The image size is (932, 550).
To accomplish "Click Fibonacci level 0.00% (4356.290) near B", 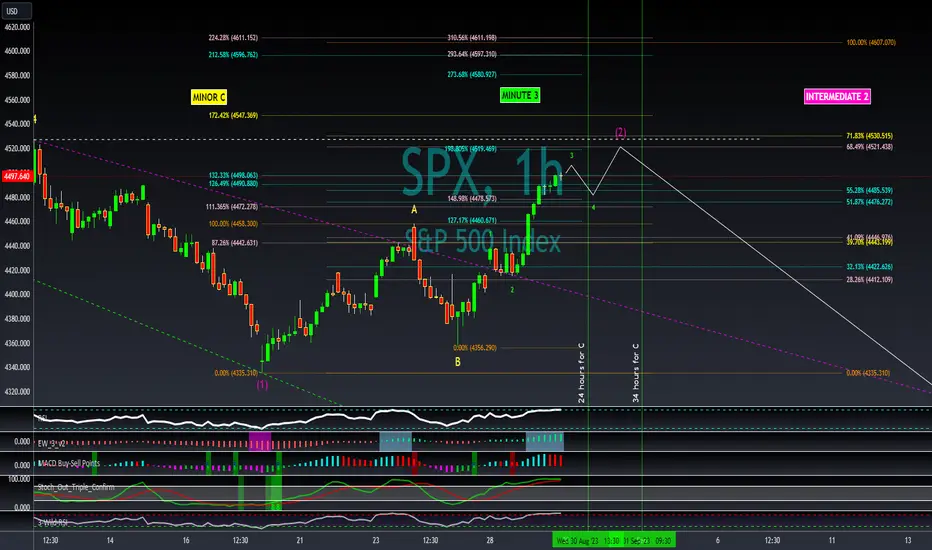I will [475, 348].
